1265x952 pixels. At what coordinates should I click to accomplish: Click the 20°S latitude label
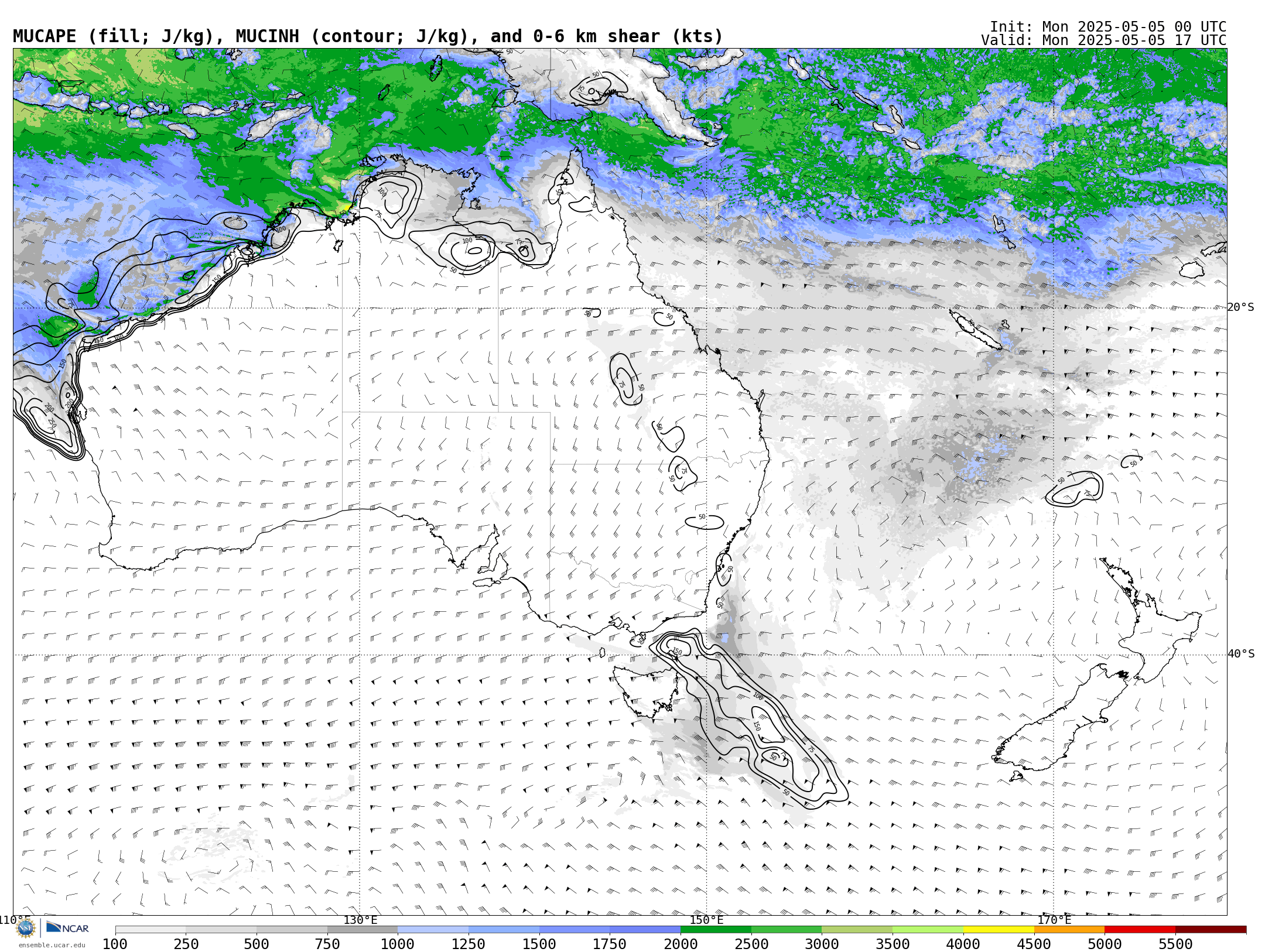(x=1241, y=307)
